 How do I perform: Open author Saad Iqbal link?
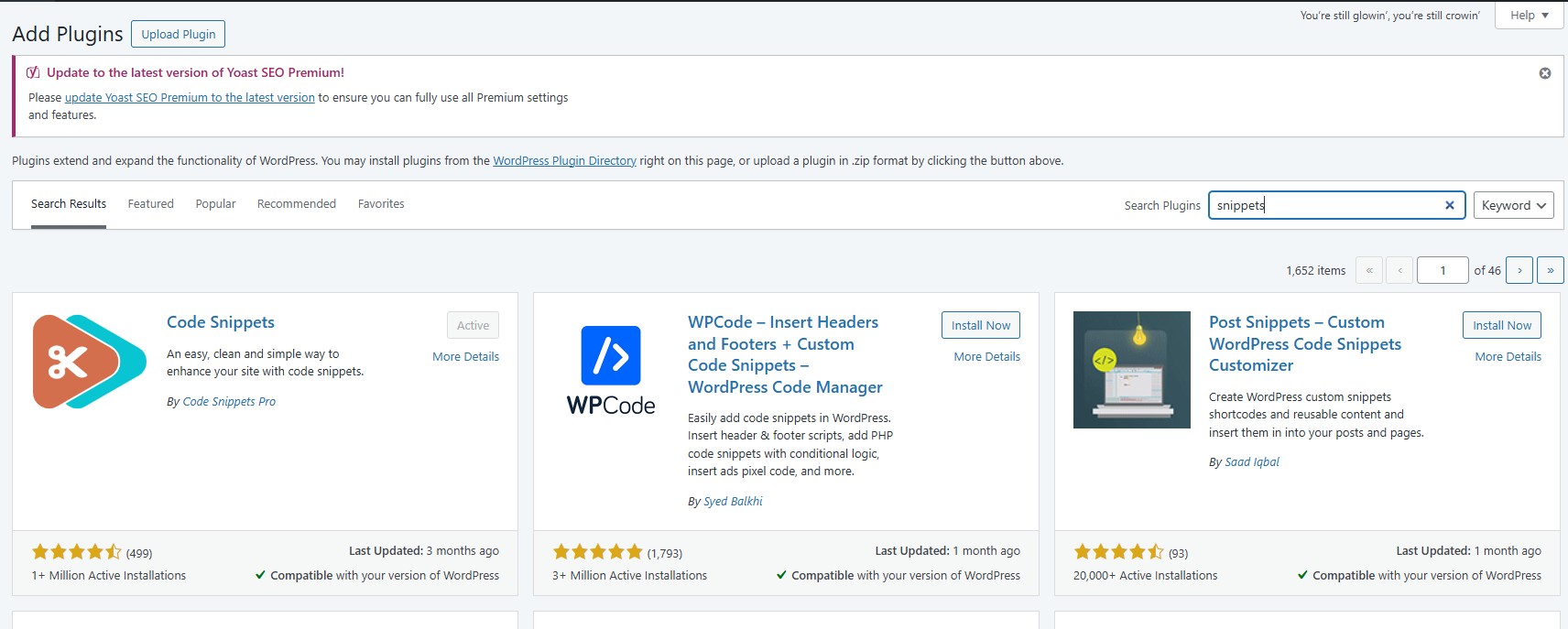pos(1252,461)
